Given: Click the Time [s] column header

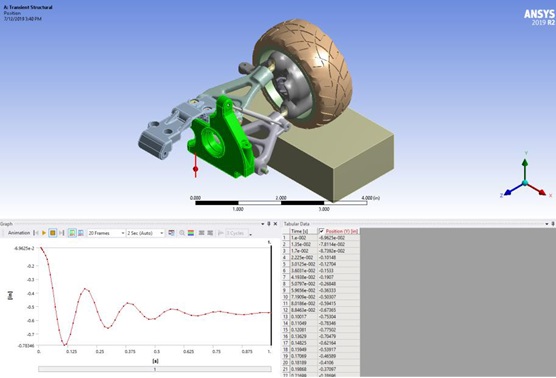Looking at the screenshot, I should click(x=300, y=231).
